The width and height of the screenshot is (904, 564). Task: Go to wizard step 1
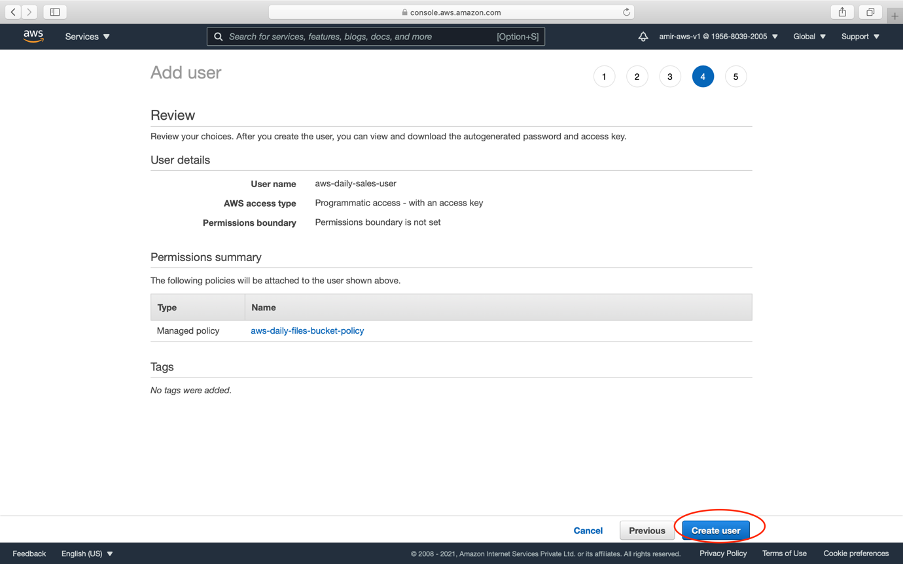coord(604,77)
